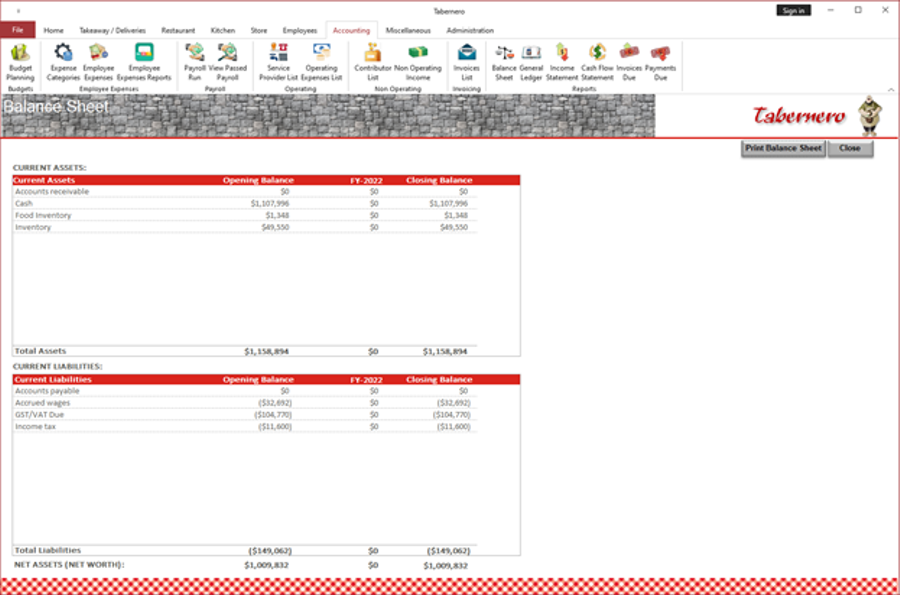Click Current Assets column header

[x=44, y=180]
